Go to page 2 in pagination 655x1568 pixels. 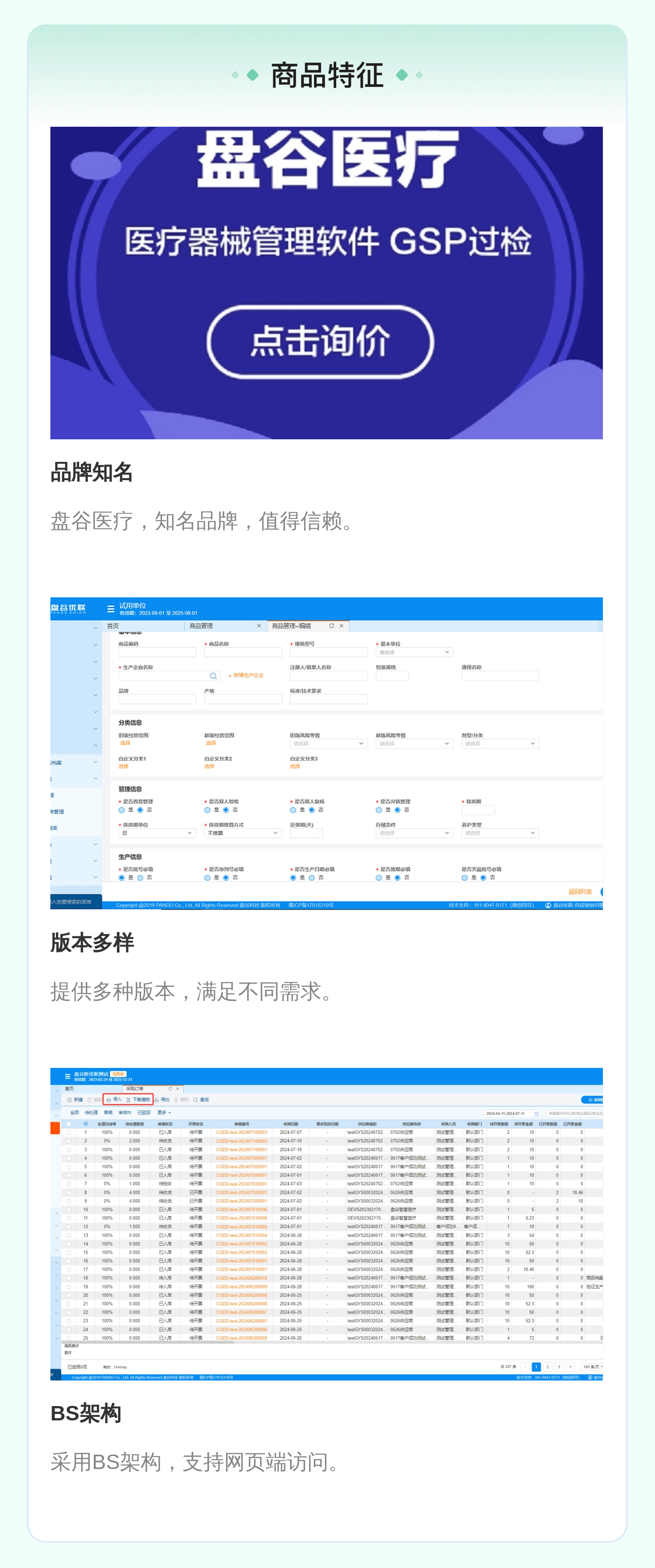[547, 1367]
